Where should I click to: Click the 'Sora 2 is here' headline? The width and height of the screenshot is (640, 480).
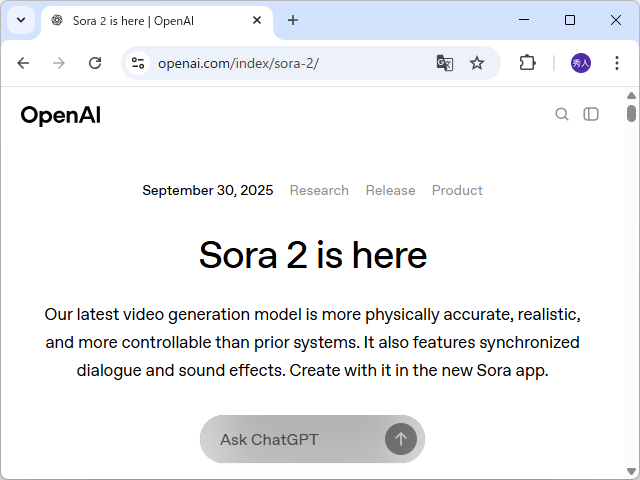pyautogui.click(x=313, y=255)
